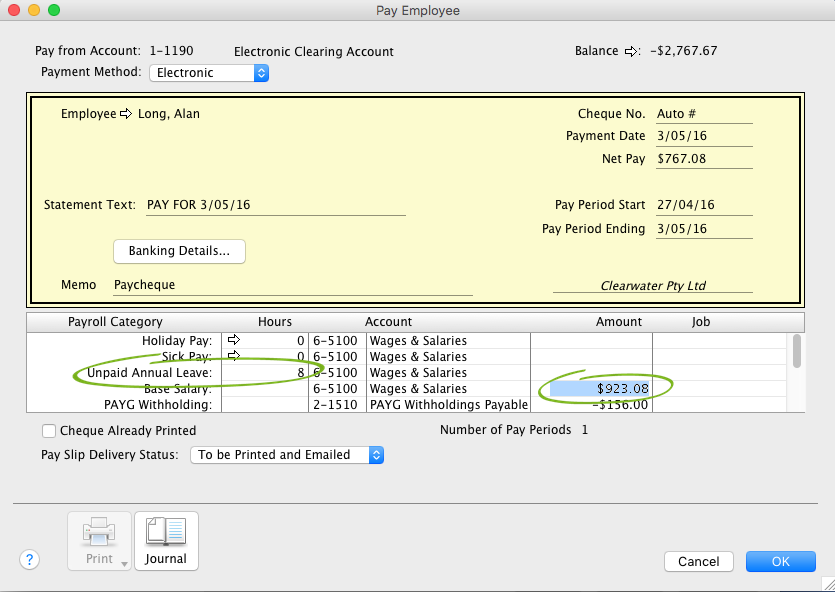Click the arrow next to Employee

pos(126,114)
